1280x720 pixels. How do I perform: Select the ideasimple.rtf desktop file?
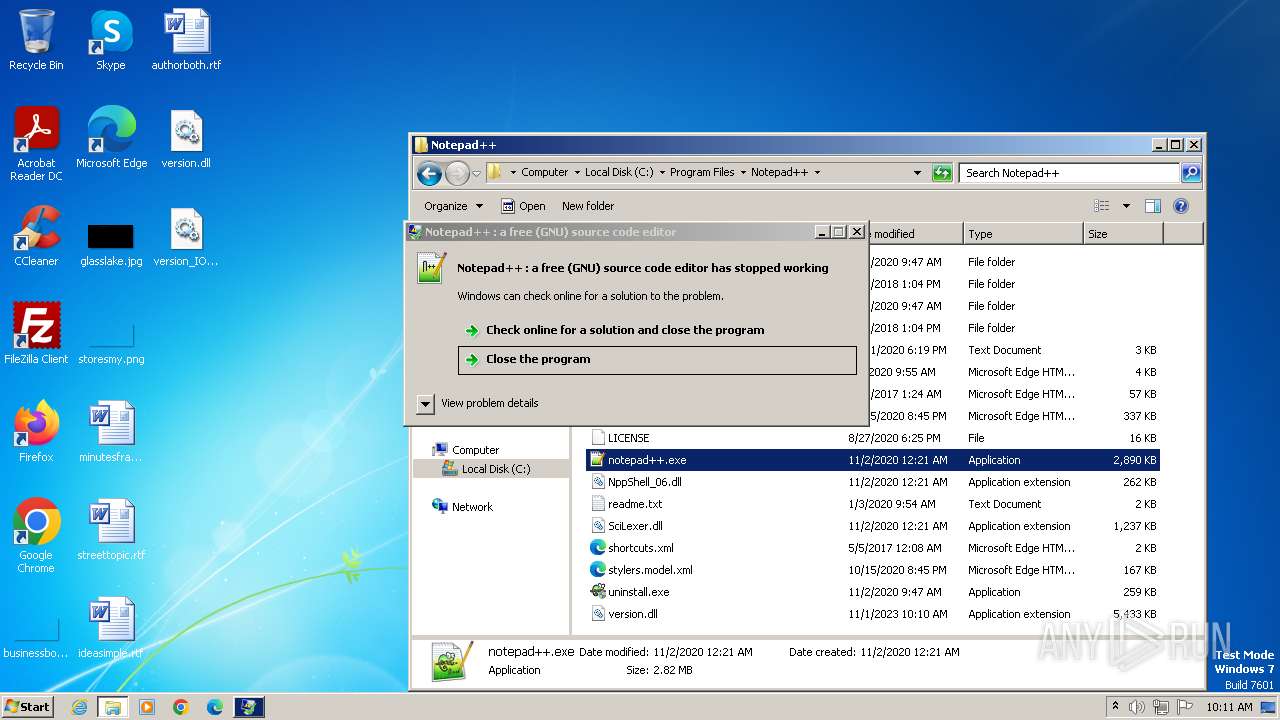coord(111,628)
